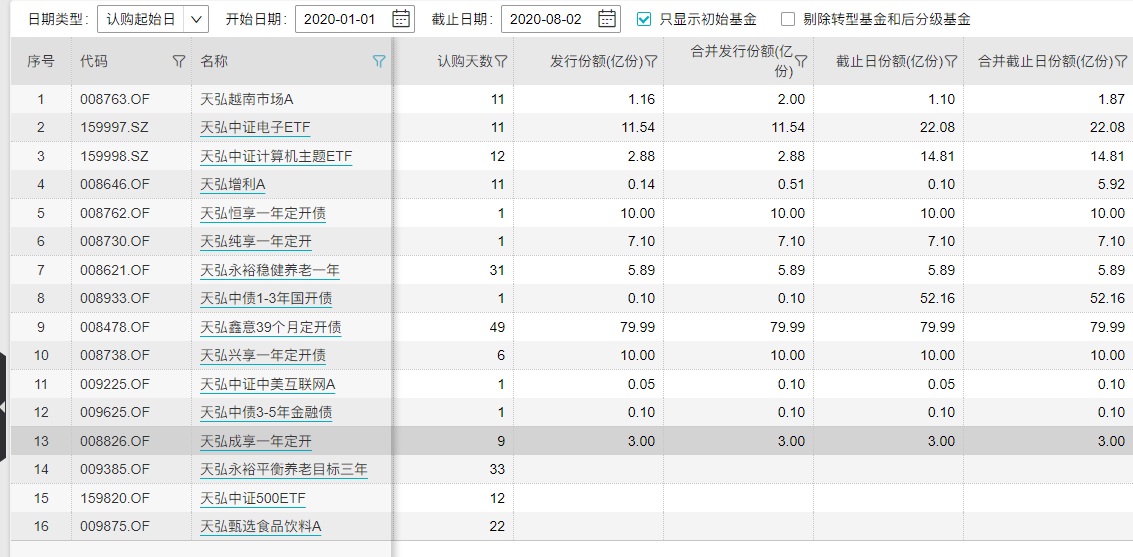Open fund link 天弘中证中美互联网A
1133x557 pixels.
[268, 384]
